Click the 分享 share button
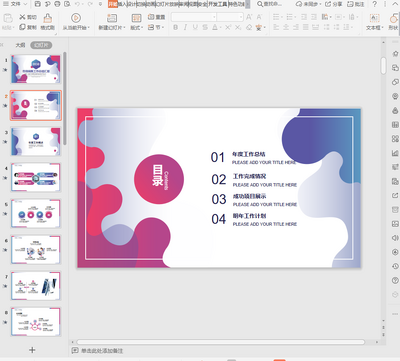The height and width of the screenshot is (361, 400). point(334,4)
